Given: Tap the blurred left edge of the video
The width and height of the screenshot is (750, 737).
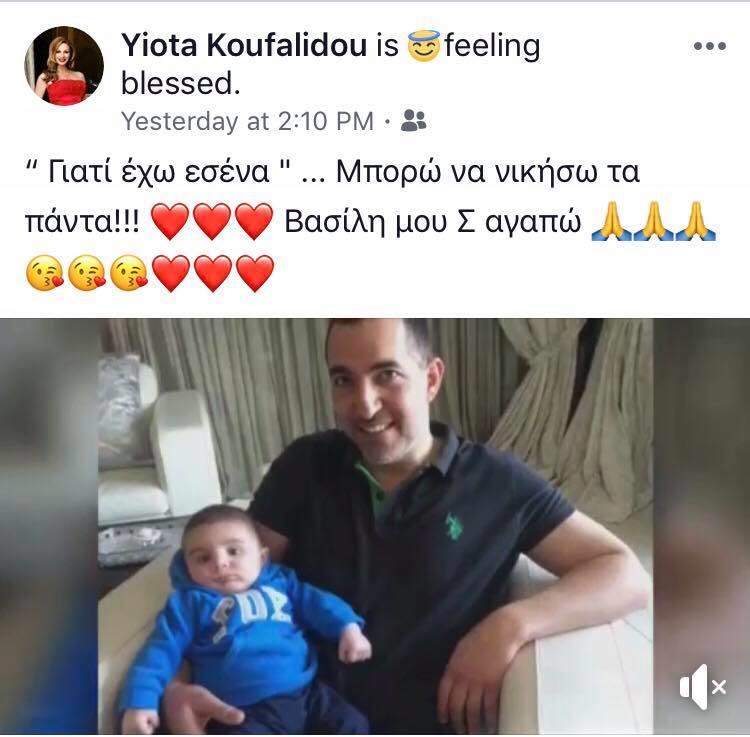Looking at the screenshot, I should (49, 526).
